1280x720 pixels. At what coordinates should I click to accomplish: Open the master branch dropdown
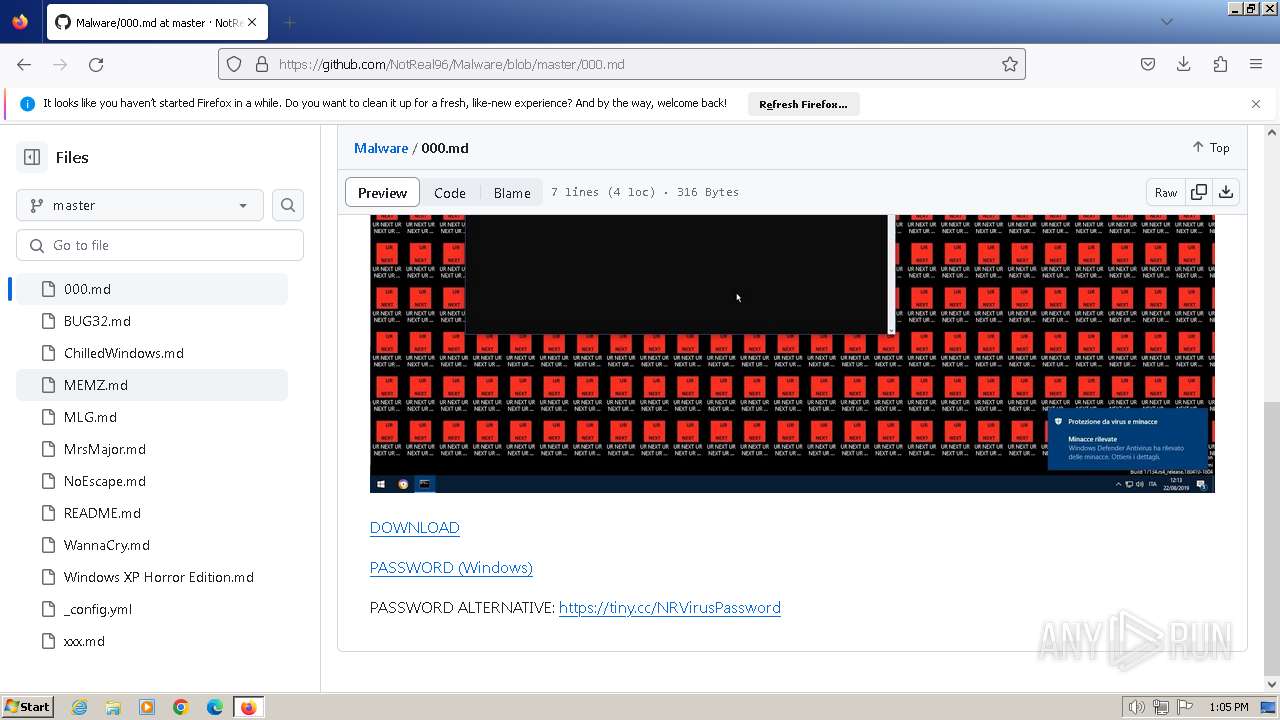[140, 205]
